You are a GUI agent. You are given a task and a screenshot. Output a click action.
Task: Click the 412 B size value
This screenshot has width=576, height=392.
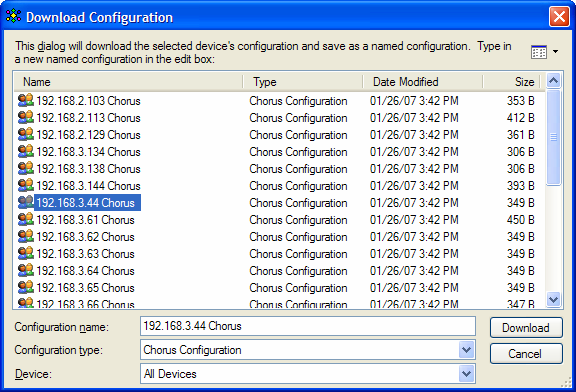point(521,118)
